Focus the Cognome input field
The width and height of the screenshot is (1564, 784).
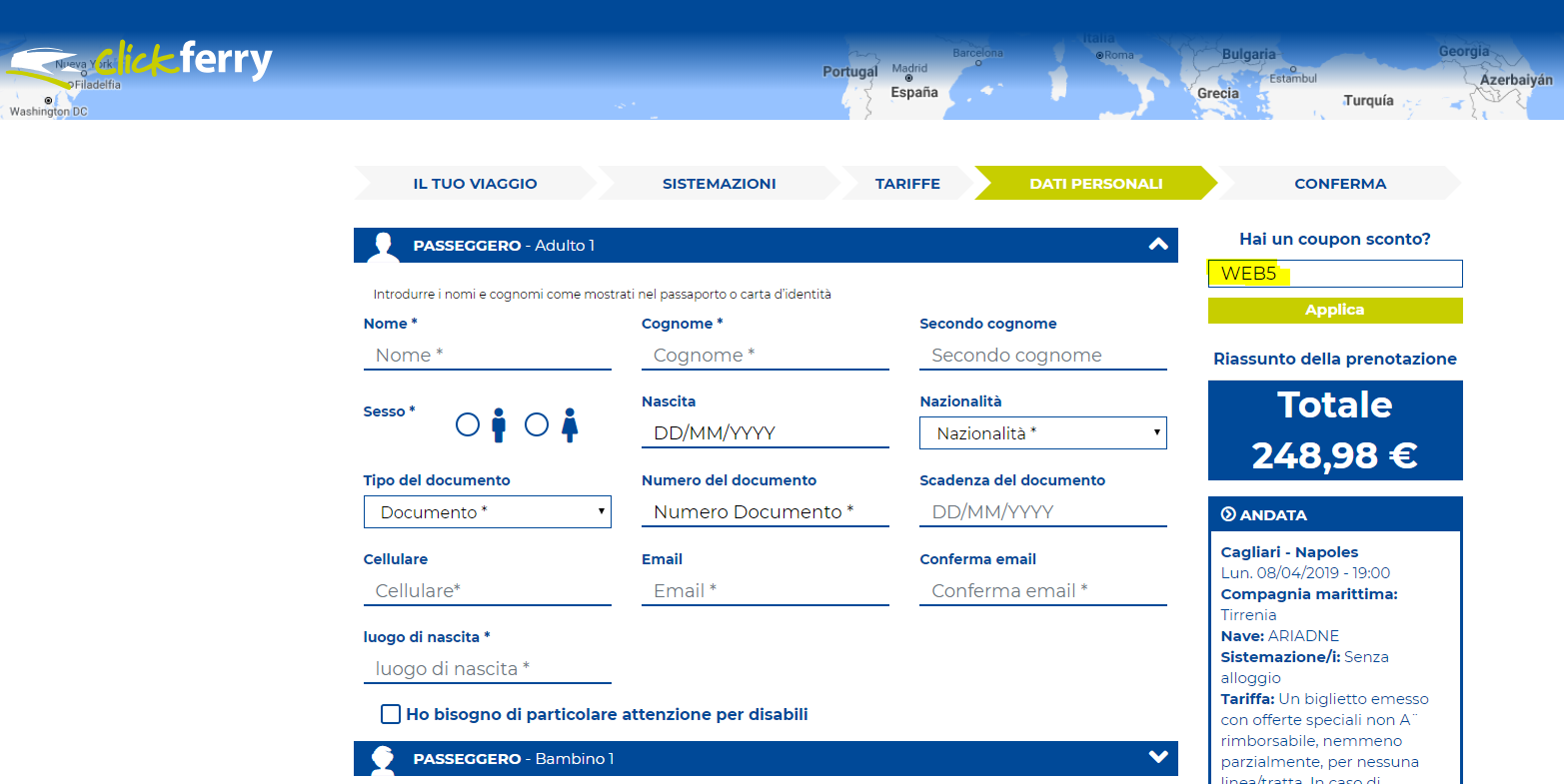[766, 356]
